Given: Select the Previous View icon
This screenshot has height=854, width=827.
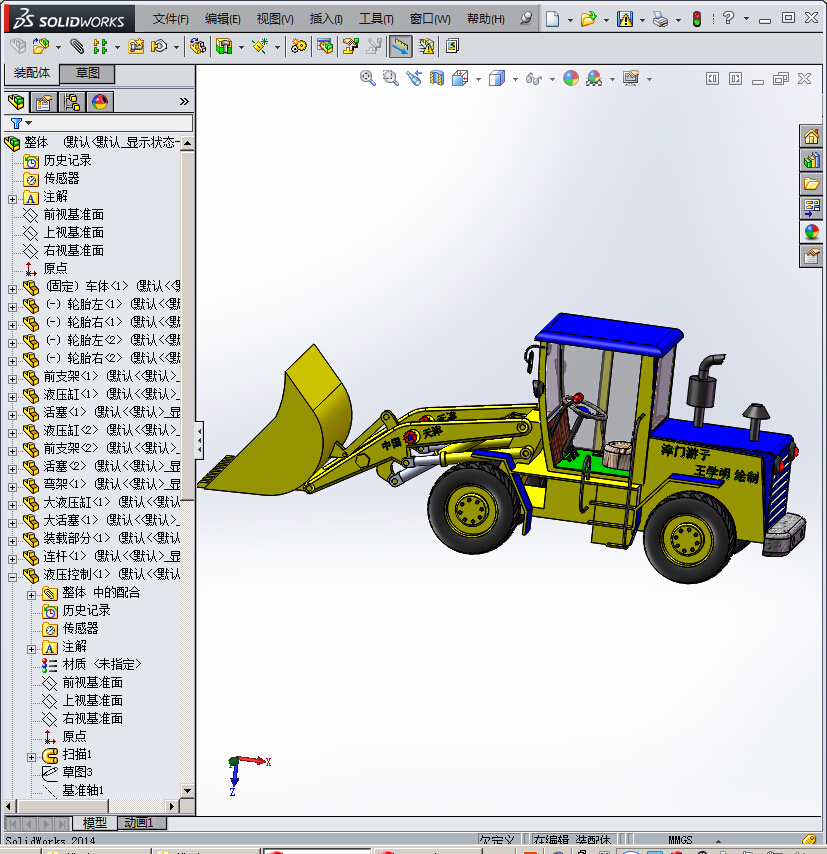Looking at the screenshot, I should tap(414, 78).
